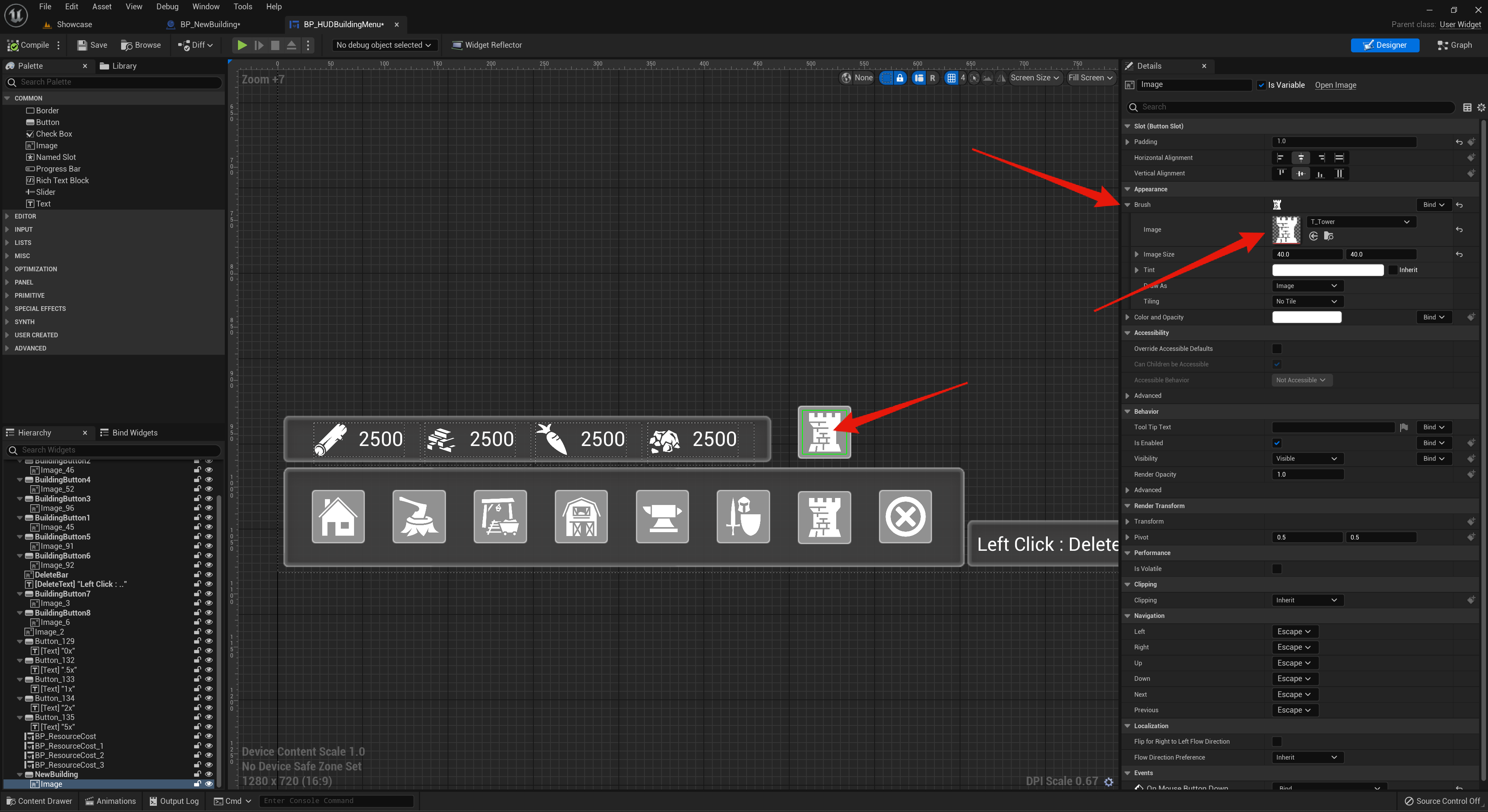This screenshot has height=812, width=1488.
Task: Click the Compile button's gear icon
Action: [x=58, y=45]
